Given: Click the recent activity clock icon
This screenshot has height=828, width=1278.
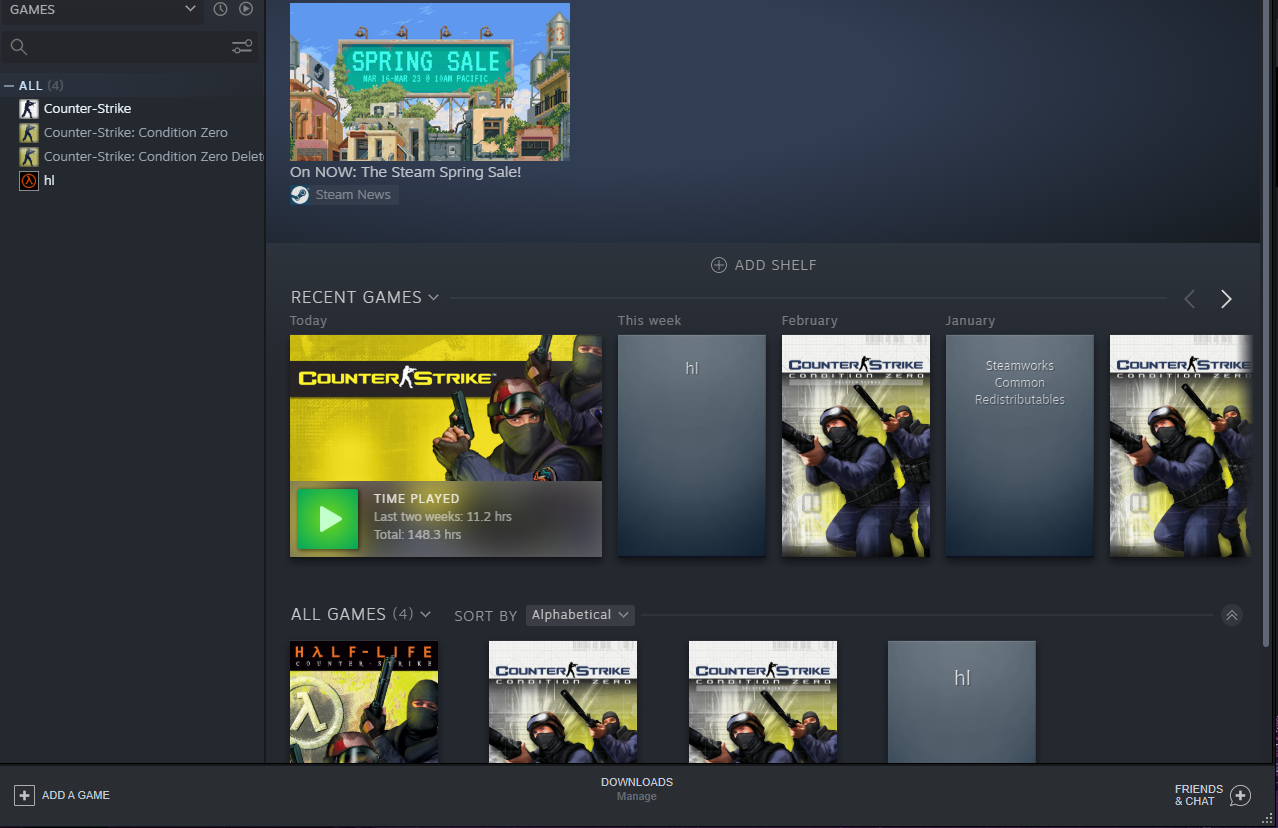Looking at the screenshot, I should click(x=220, y=9).
